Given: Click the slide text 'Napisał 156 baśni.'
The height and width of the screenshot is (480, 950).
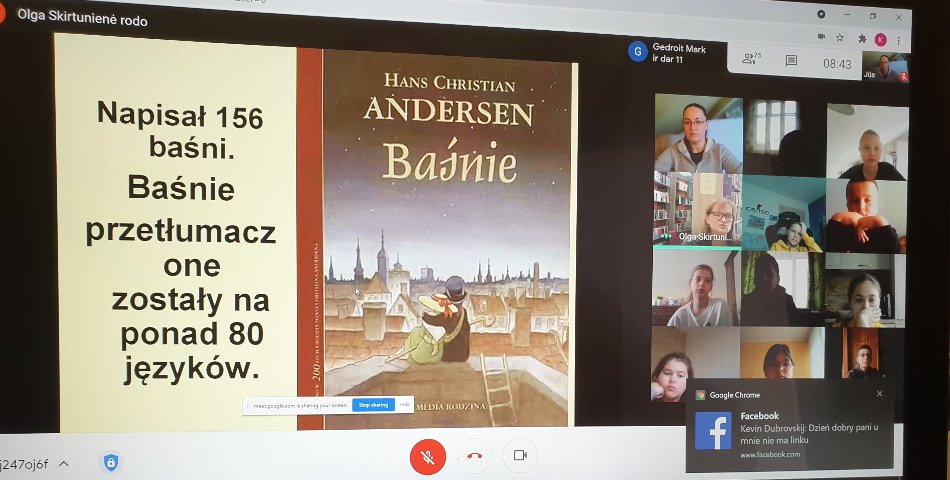Looking at the screenshot, I should tap(180, 129).
